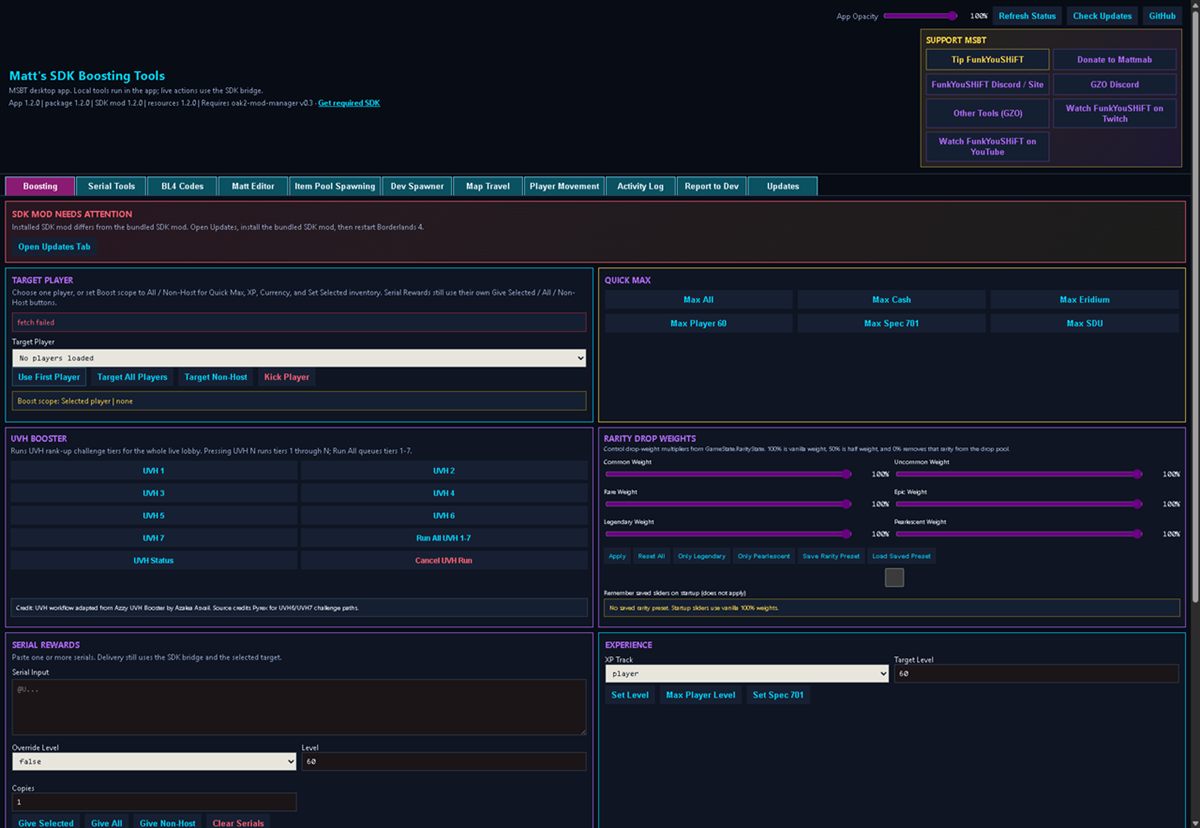Click Target All Players button
1200x828 pixels.
click(132, 377)
